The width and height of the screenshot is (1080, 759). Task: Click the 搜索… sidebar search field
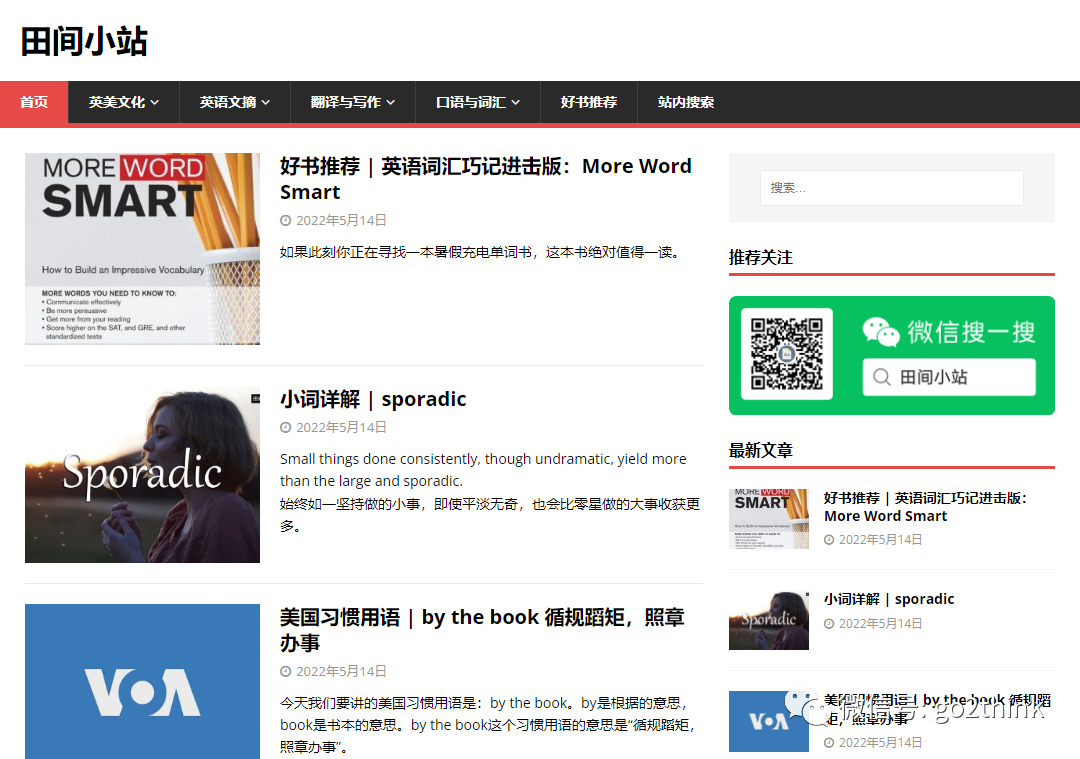click(x=890, y=187)
